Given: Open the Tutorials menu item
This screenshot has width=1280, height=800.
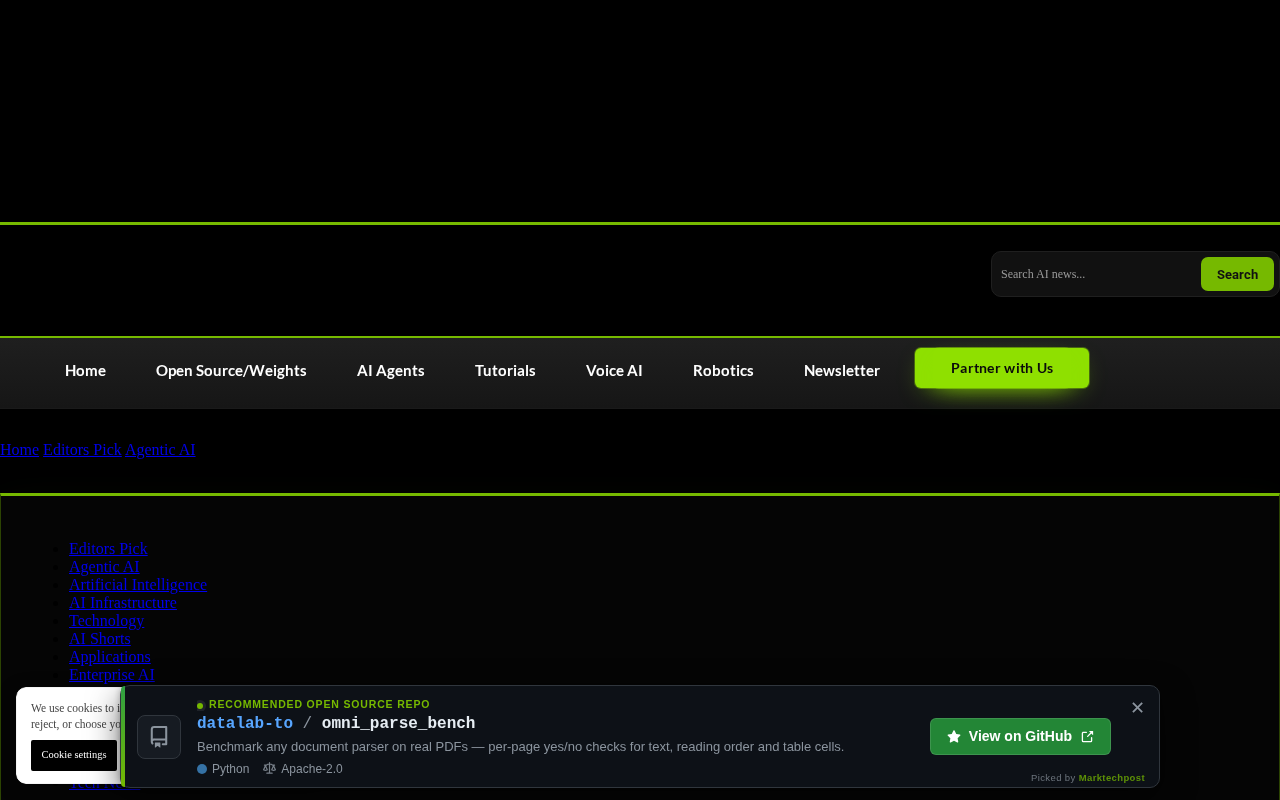Looking at the screenshot, I should pyautogui.click(x=505, y=370).
